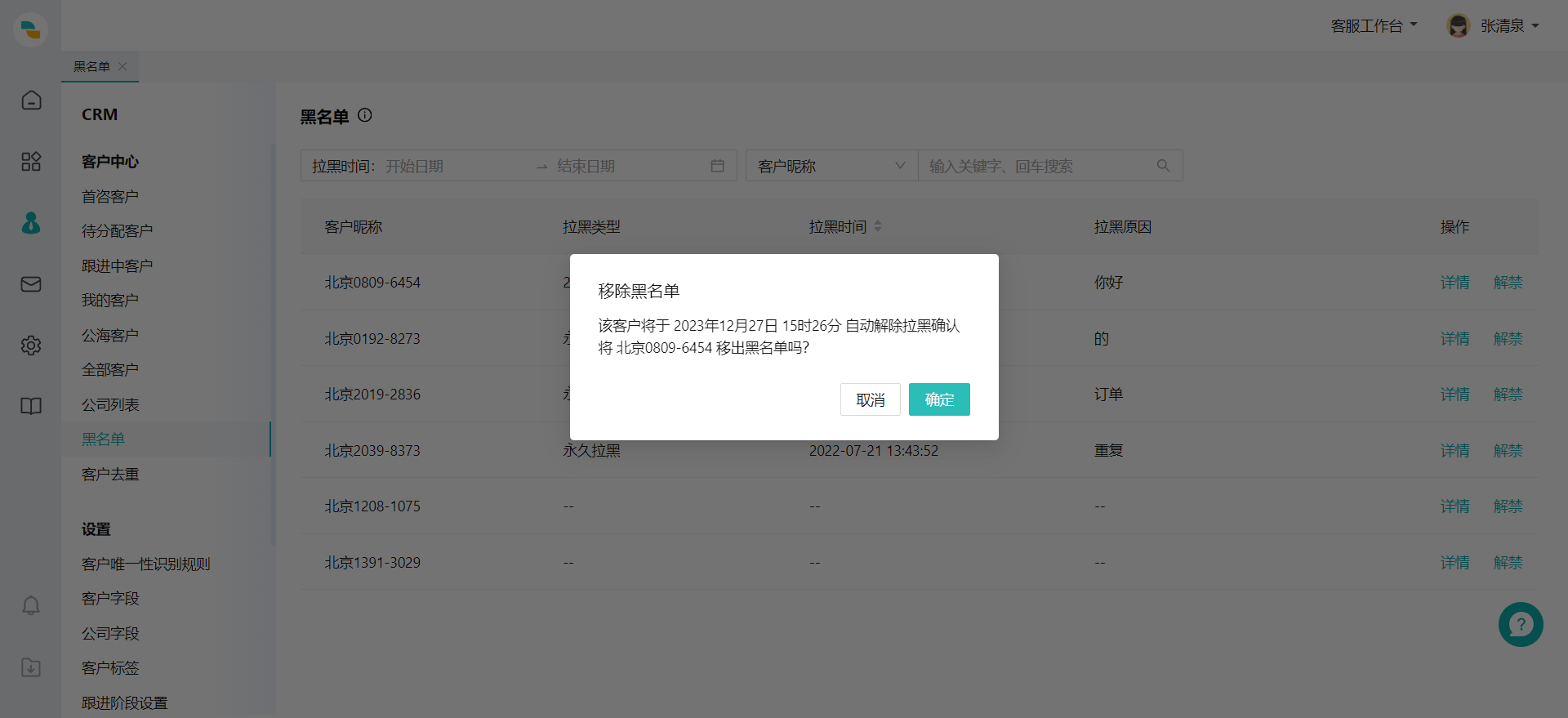Select the CRM customer icon

pyautogui.click(x=31, y=222)
